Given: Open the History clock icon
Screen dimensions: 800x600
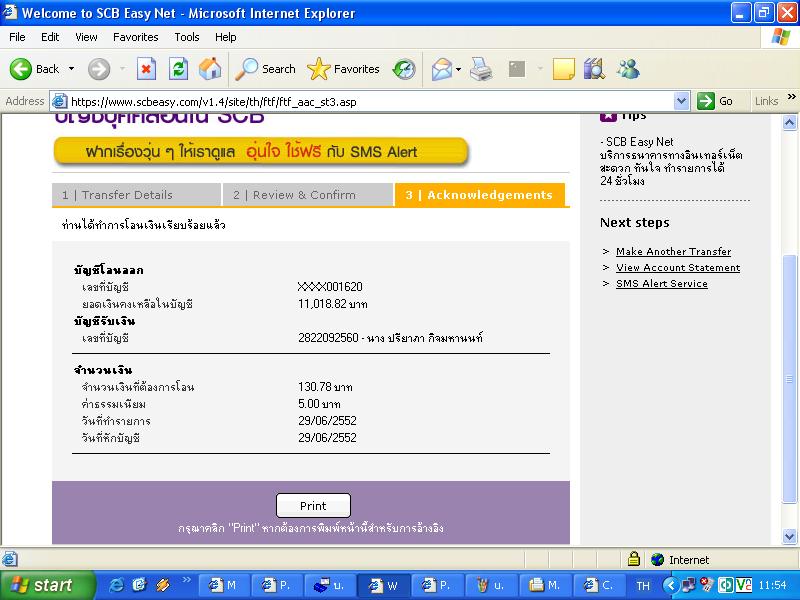Looking at the screenshot, I should [404, 69].
